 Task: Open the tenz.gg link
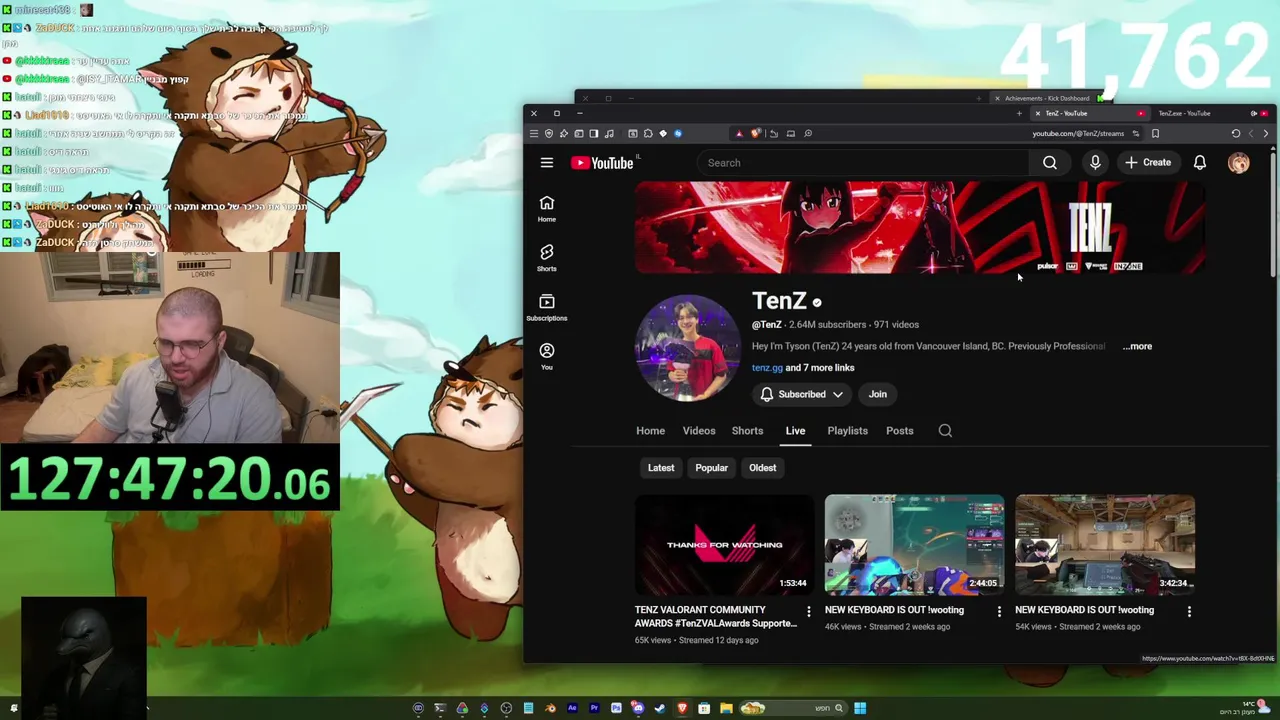[x=767, y=367]
